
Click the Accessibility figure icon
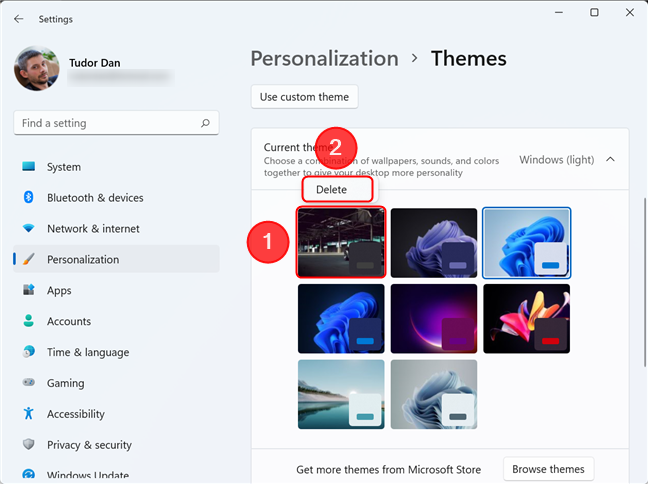point(29,413)
